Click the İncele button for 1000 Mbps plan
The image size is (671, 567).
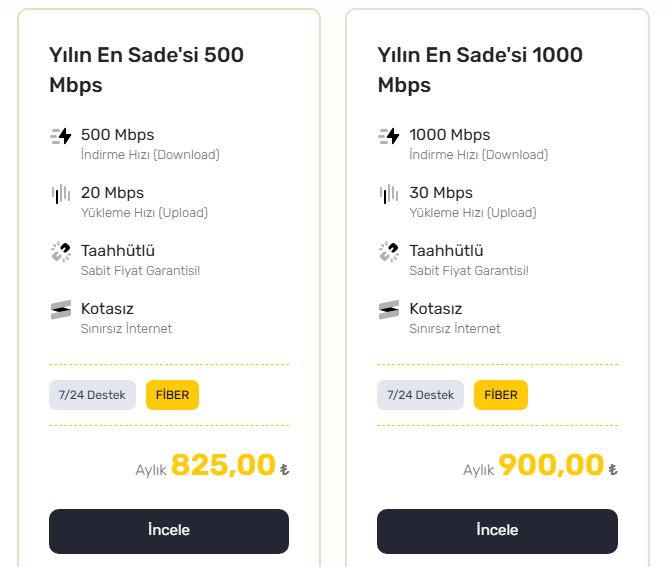coord(497,531)
